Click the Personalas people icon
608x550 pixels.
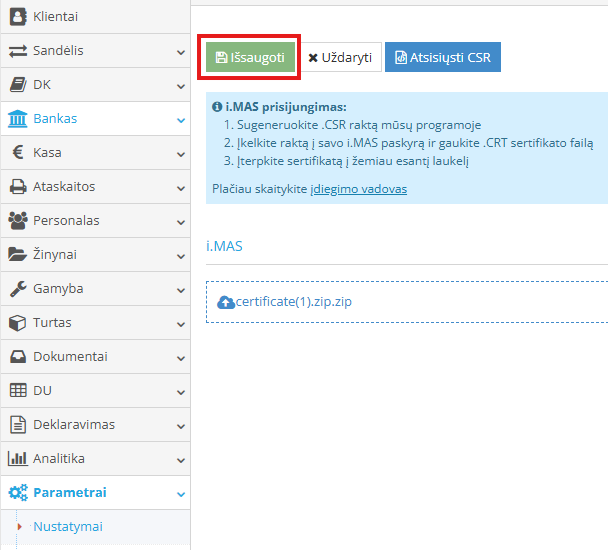[x=17, y=220]
